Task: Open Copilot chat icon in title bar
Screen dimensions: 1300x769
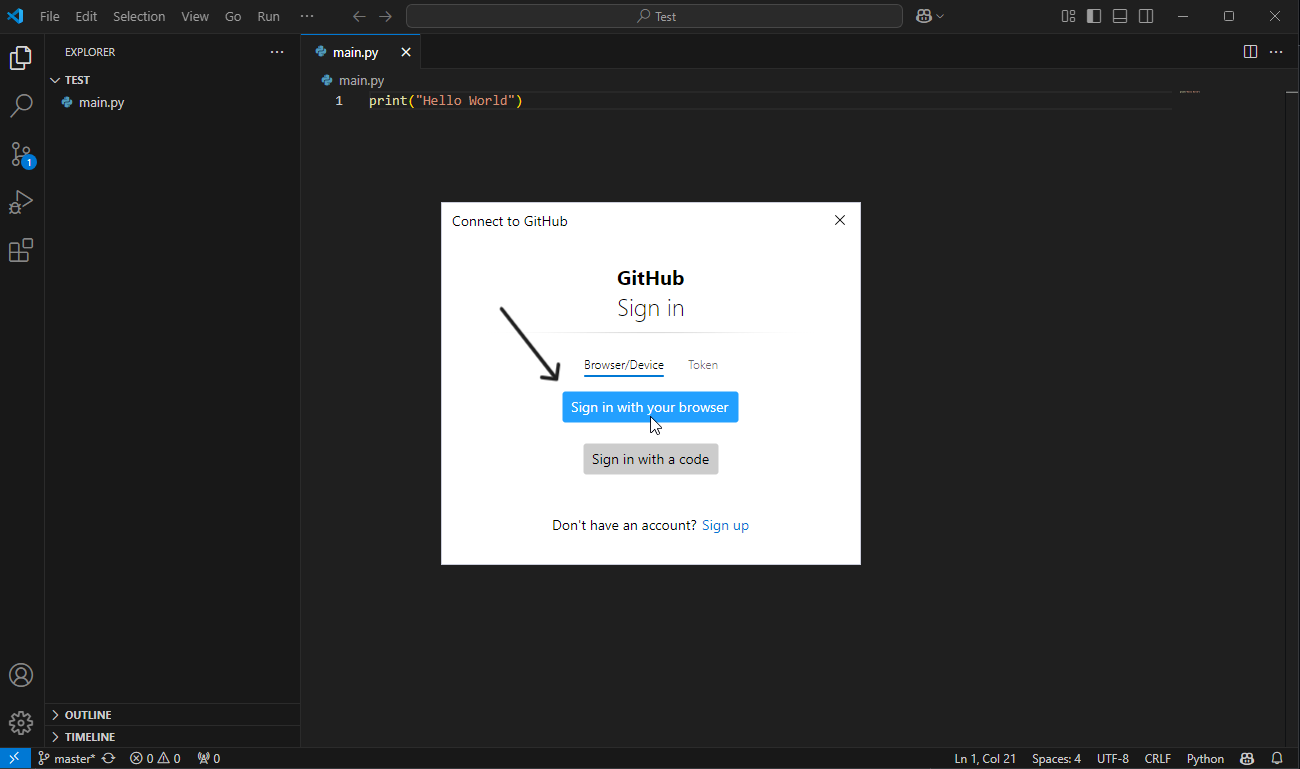Action: [x=924, y=16]
